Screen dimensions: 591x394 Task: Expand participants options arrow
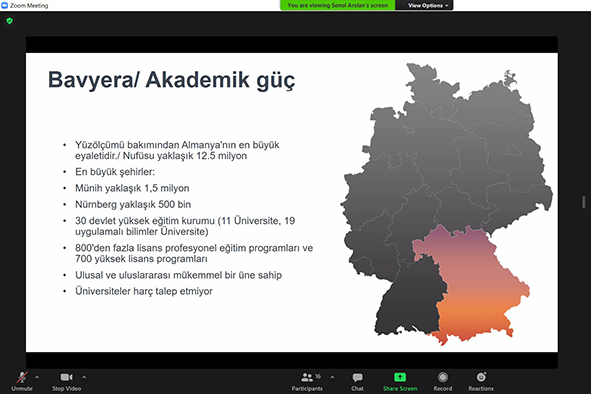click(x=332, y=377)
